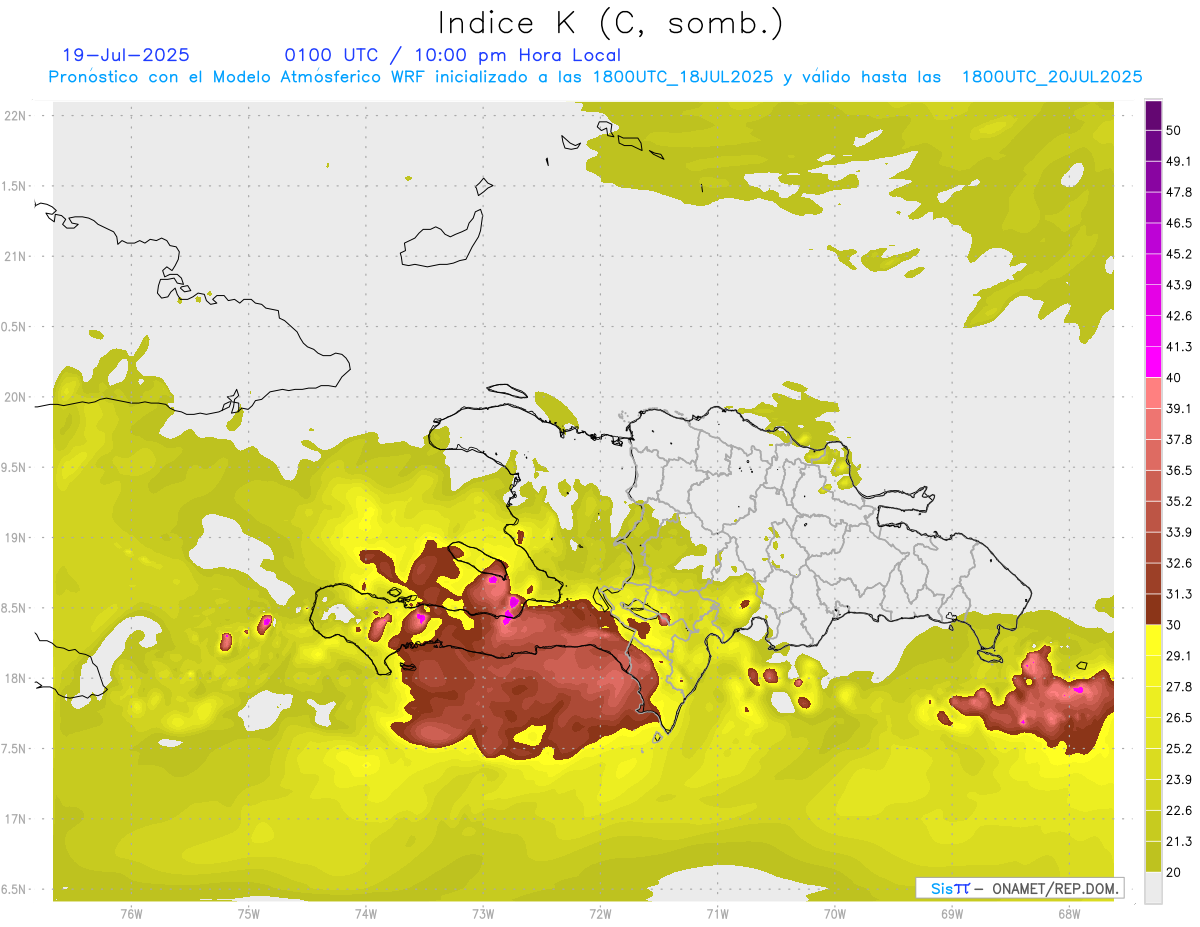Pick the dark purple swatch above 50
The height and width of the screenshot is (927, 1200).
pos(1153,115)
